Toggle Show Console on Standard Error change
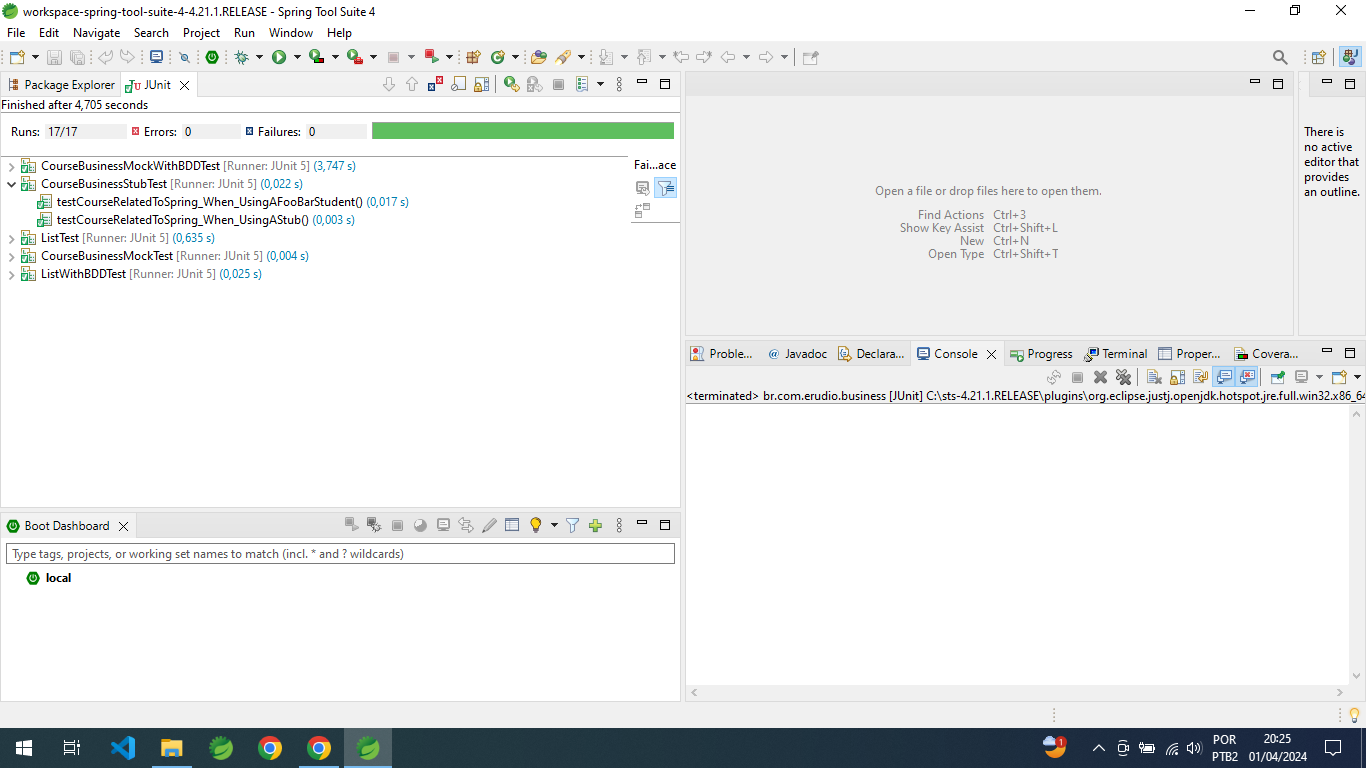This screenshot has width=1366, height=768. (x=1246, y=377)
